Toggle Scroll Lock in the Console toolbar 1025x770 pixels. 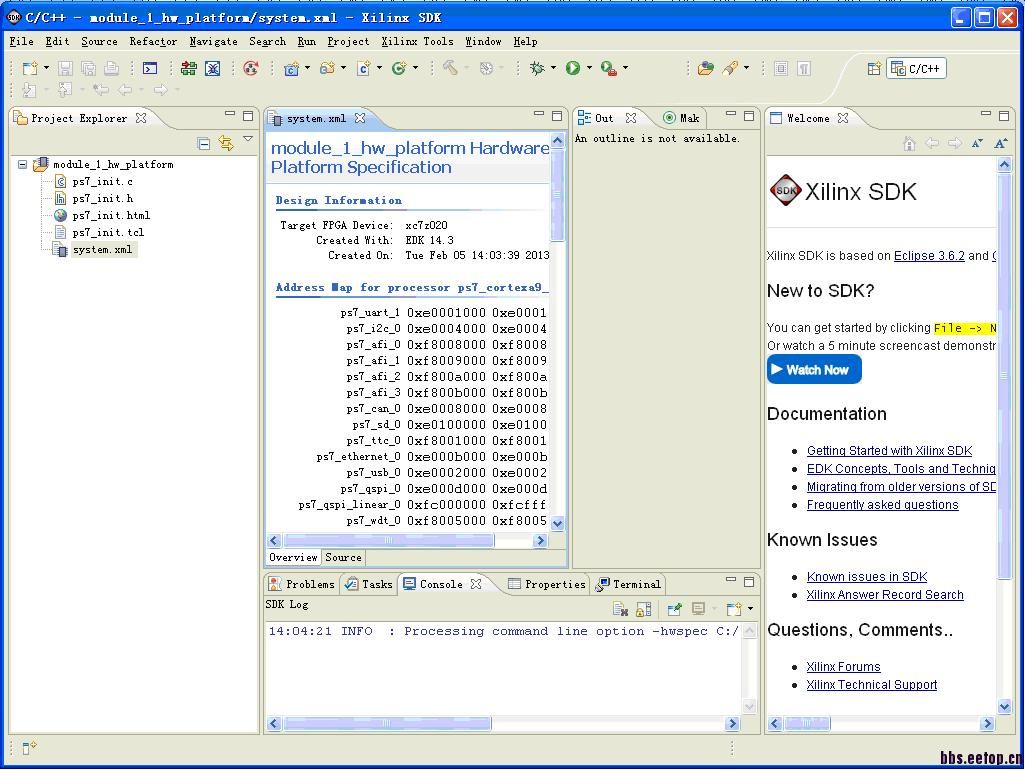(644, 609)
